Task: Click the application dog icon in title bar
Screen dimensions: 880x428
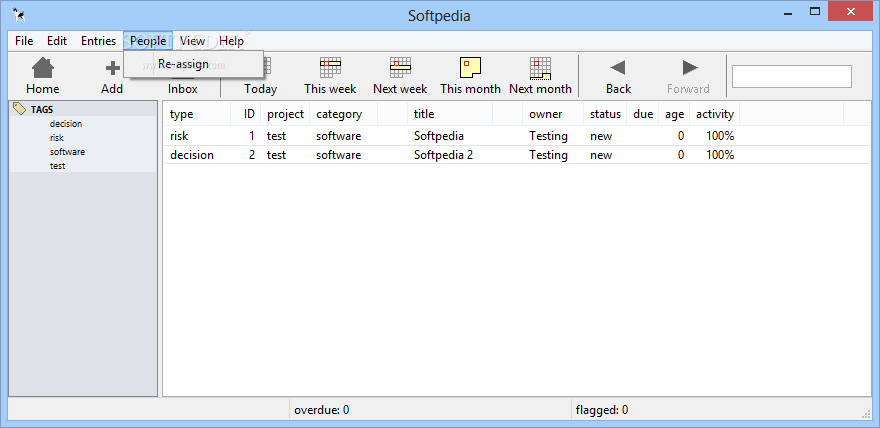Action: (x=18, y=15)
